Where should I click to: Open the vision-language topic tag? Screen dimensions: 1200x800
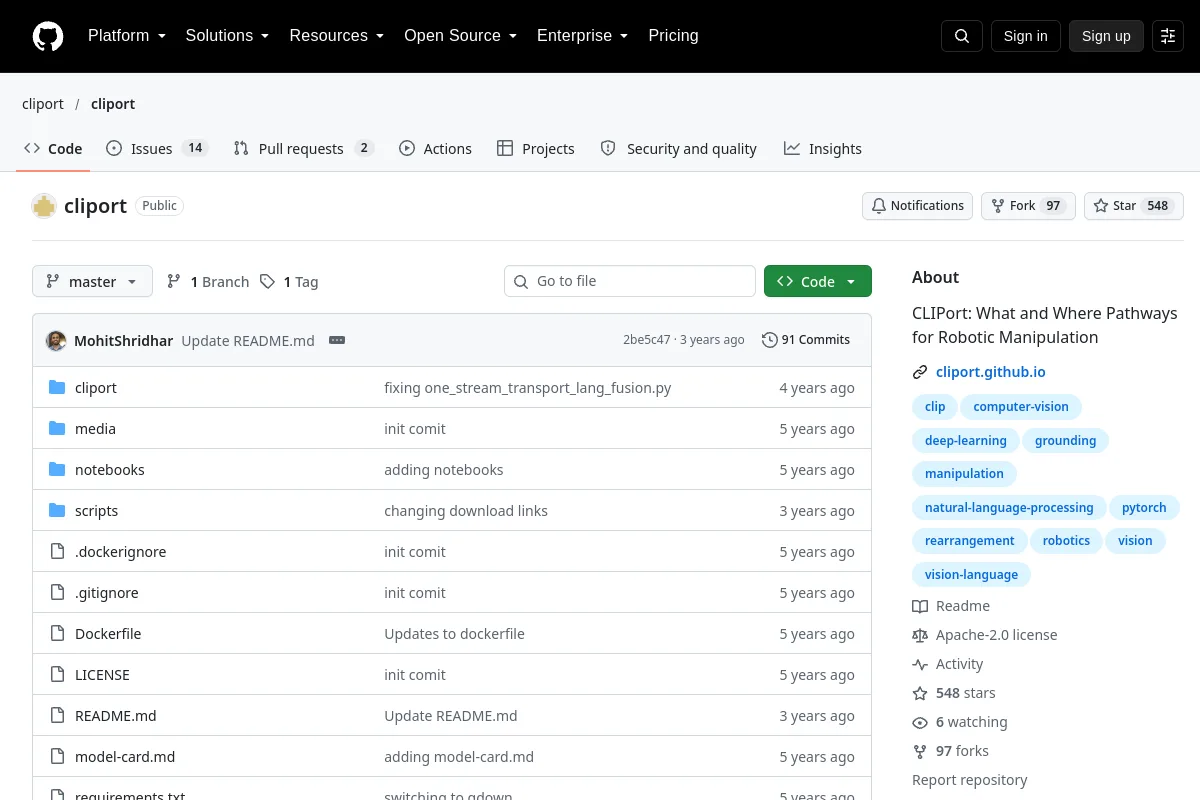tap(971, 575)
